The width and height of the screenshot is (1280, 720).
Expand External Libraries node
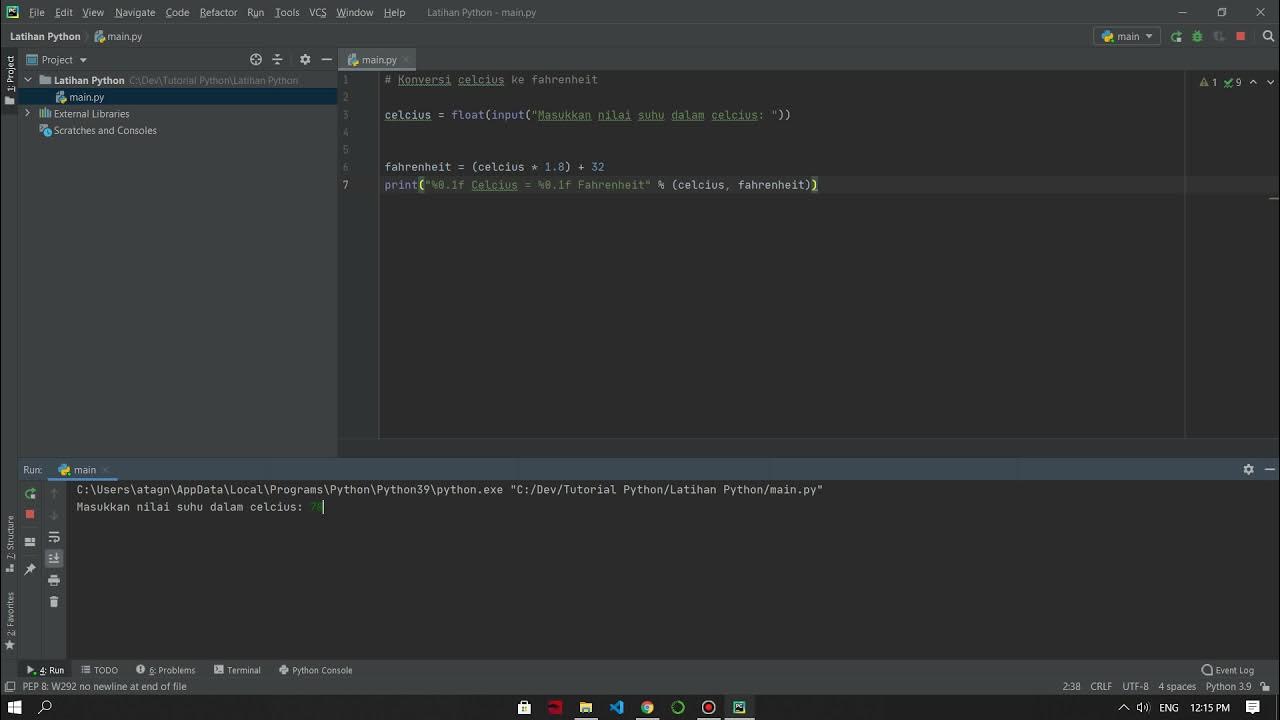tap(28, 114)
